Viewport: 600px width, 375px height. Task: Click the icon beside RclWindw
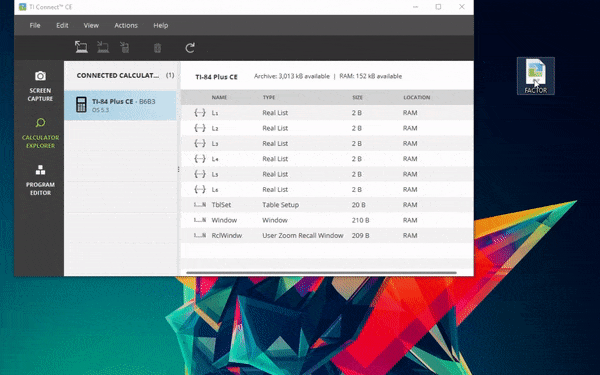(200, 235)
